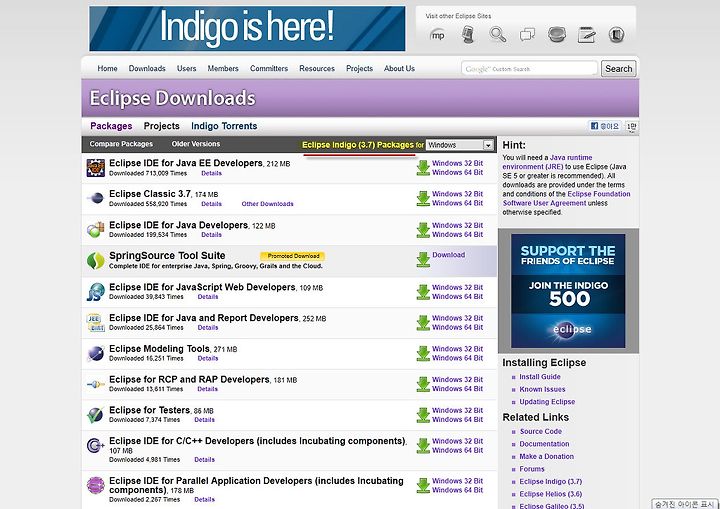This screenshot has width=720, height=509.
Task: Open Details for Eclipse Modeling Tools
Action: coord(208,358)
